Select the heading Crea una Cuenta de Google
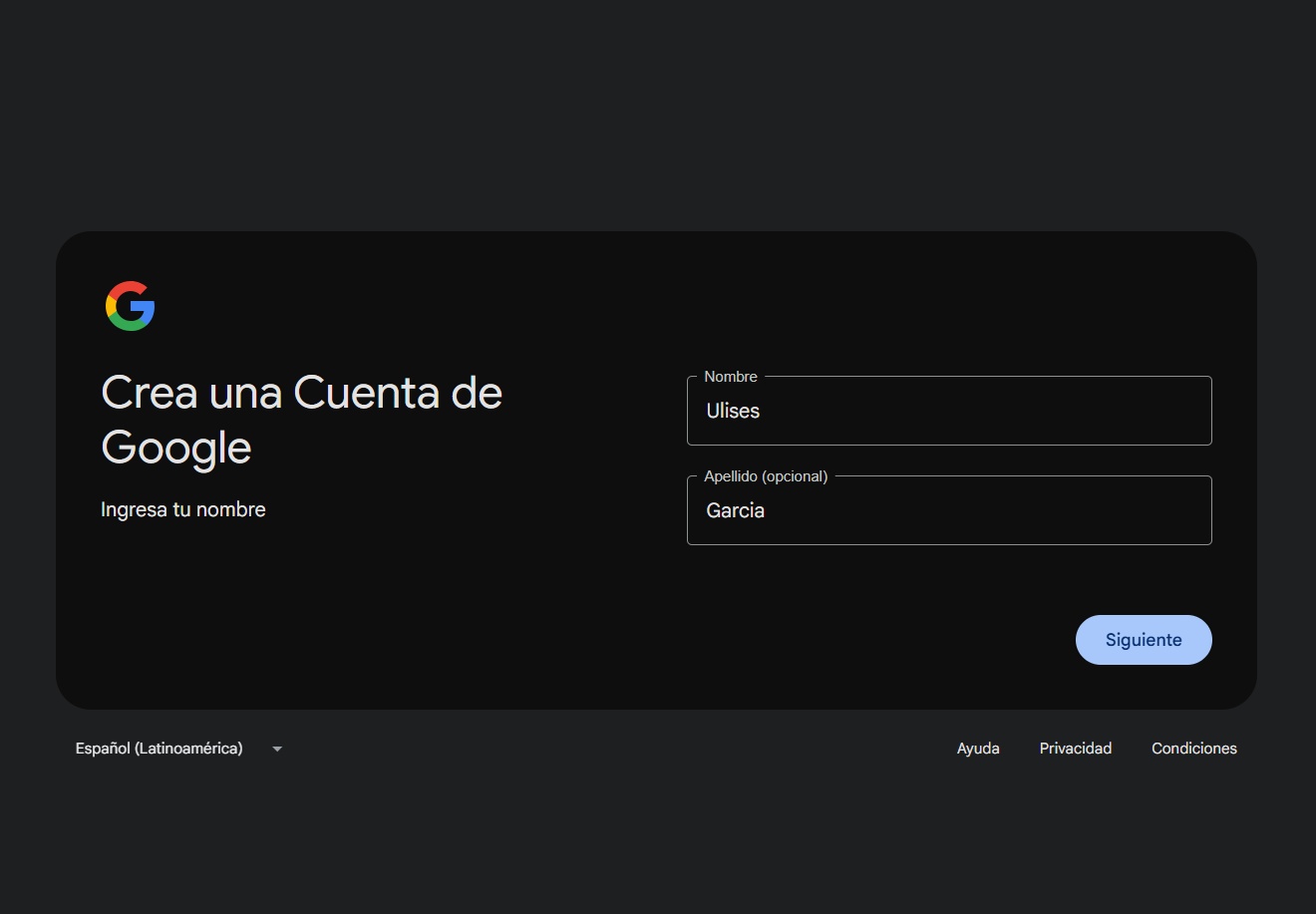The image size is (1316, 914). [301, 420]
